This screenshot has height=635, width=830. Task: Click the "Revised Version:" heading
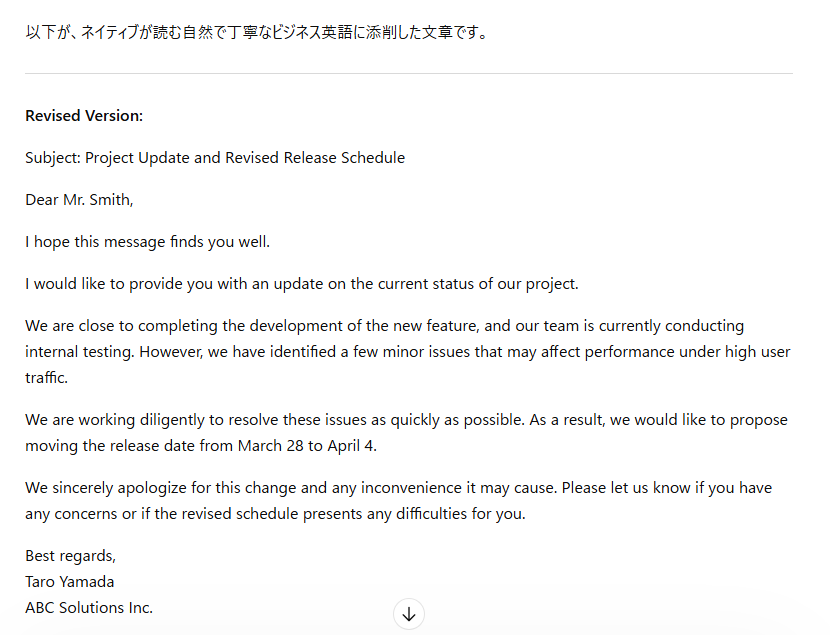pos(84,116)
